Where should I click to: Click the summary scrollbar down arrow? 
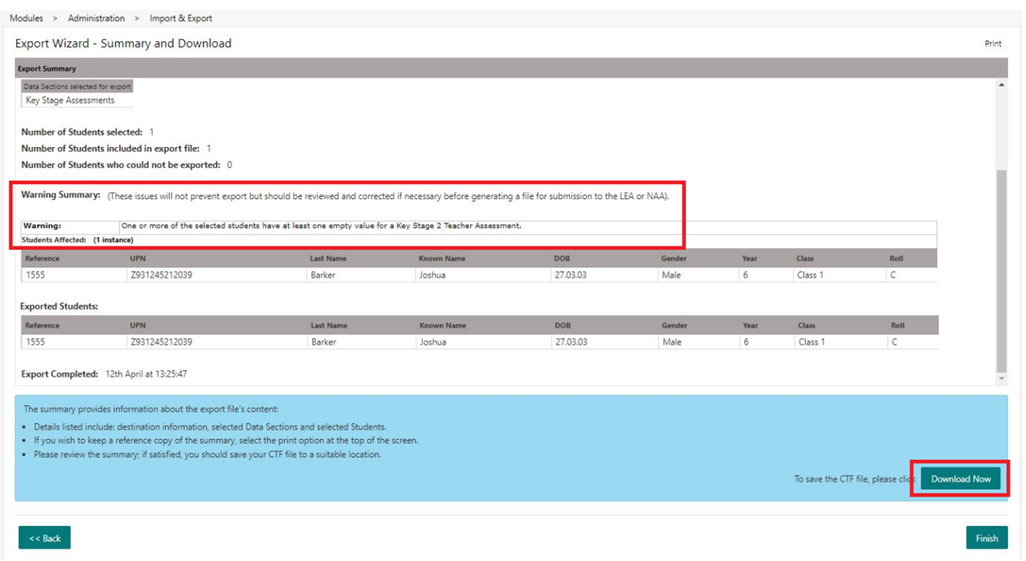pyautogui.click(x=1001, y=379)
